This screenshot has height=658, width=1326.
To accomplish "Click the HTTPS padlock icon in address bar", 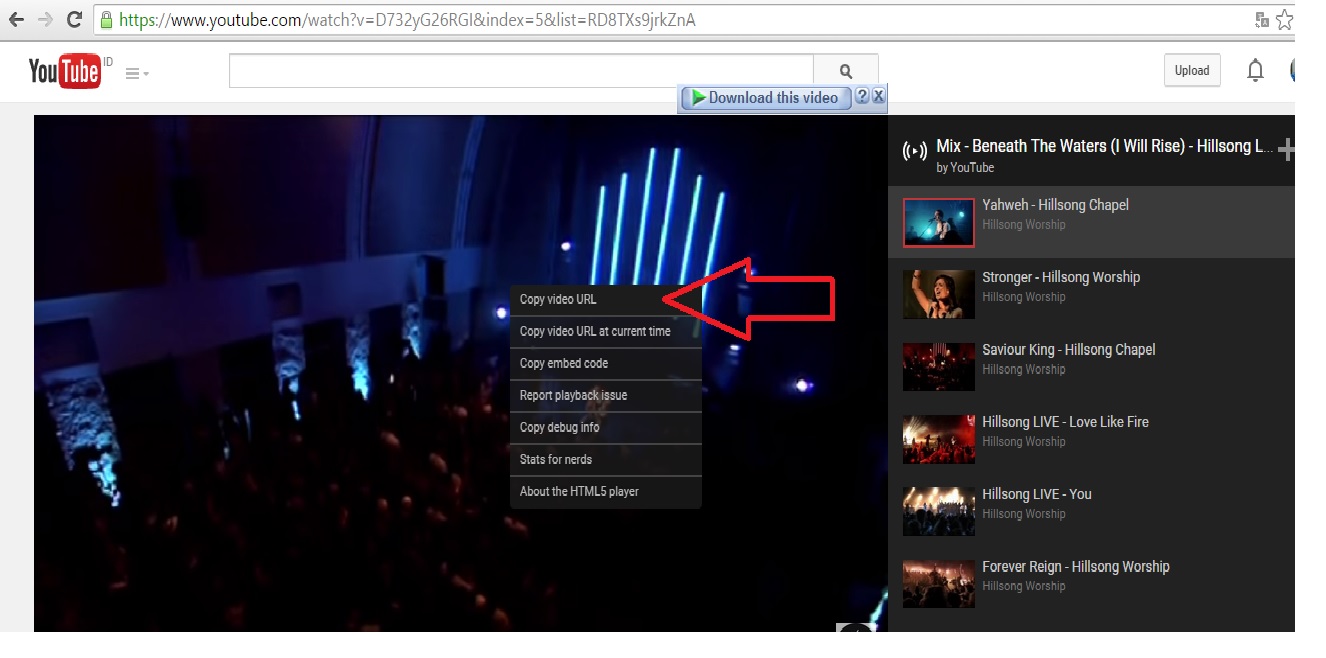I will 108,19.
